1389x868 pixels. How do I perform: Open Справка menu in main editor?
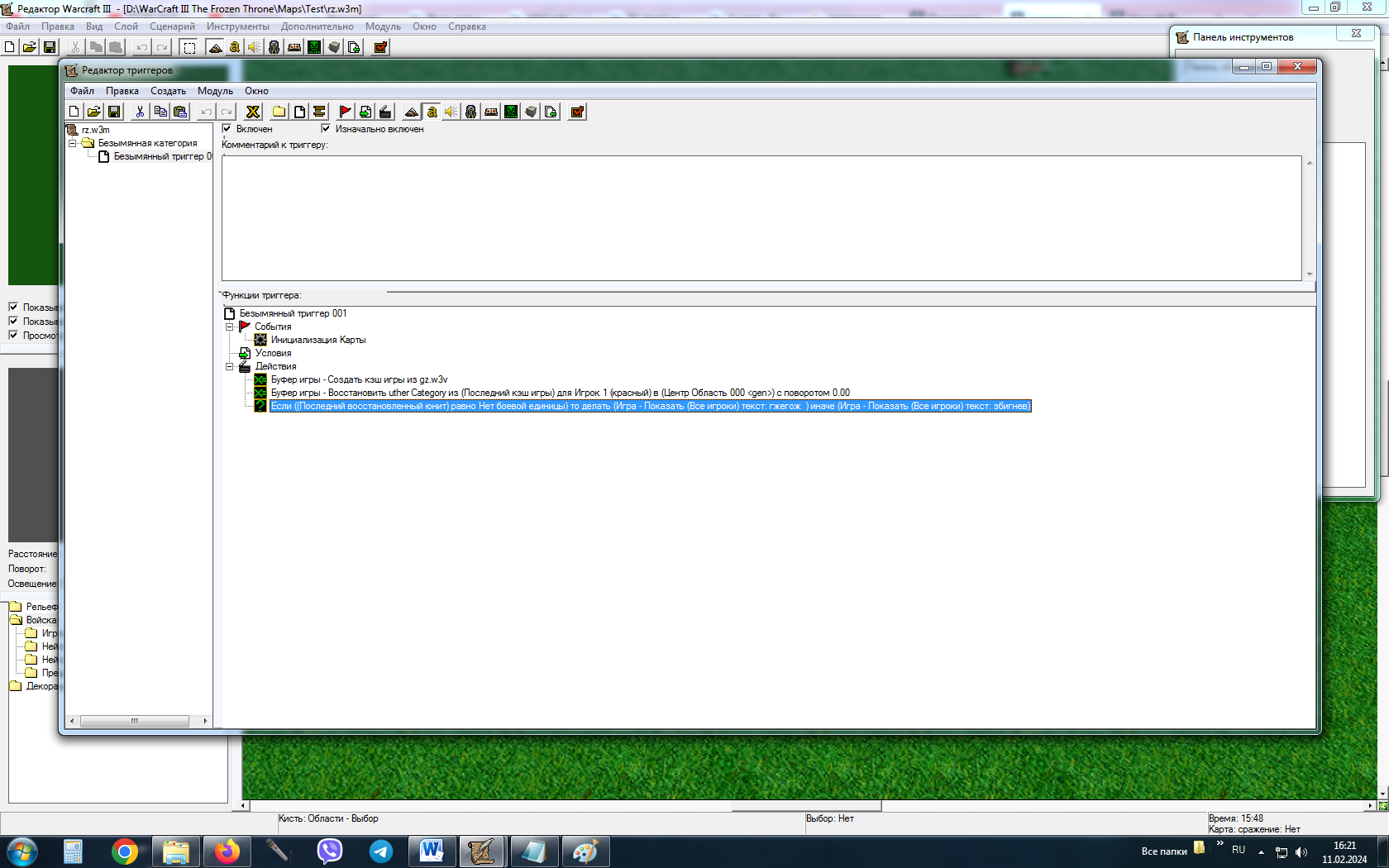[x=467, y=26]
